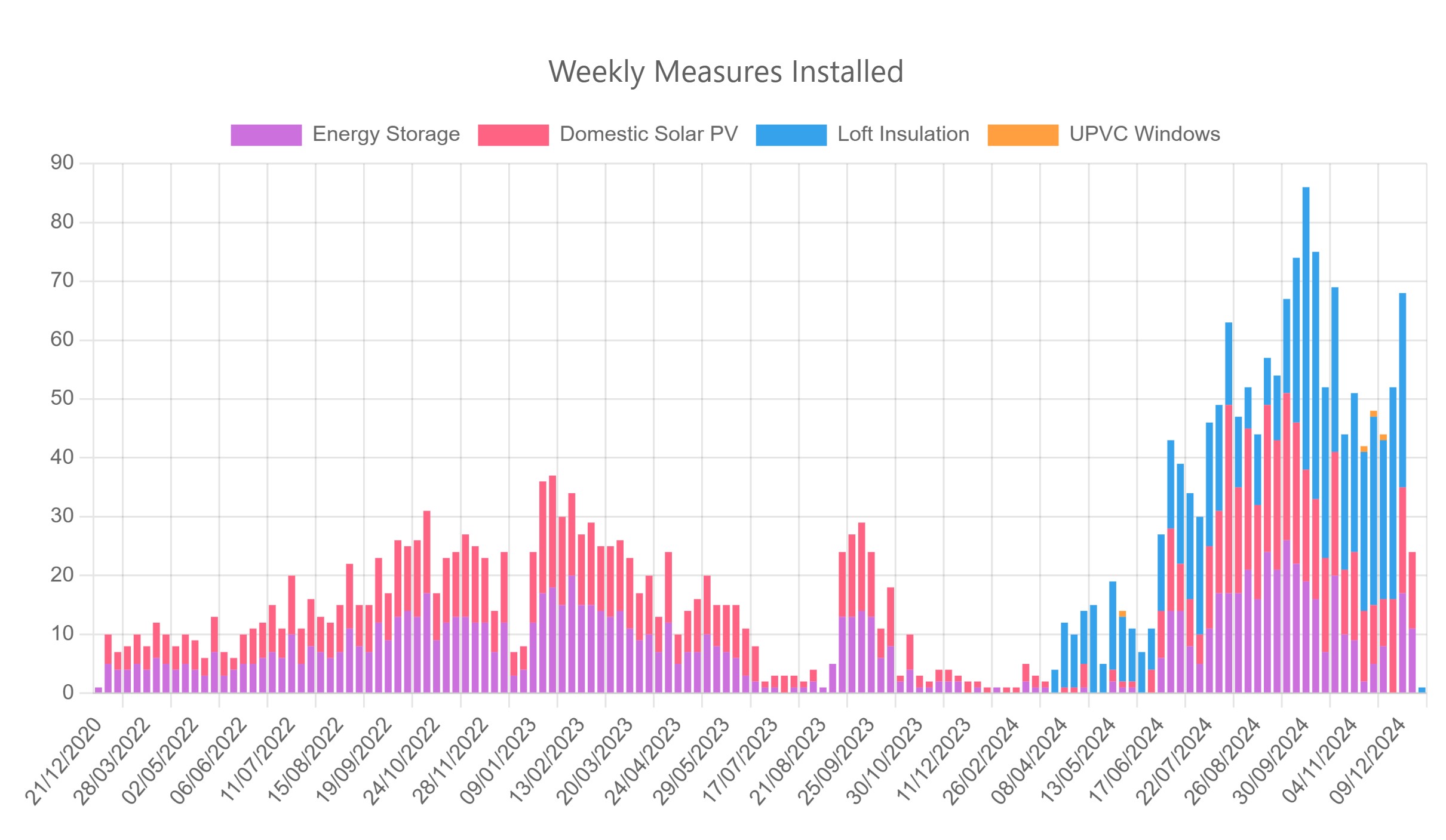Click the 90 y-axis label
Screen dimensions: 1446x840
[62, 163]
